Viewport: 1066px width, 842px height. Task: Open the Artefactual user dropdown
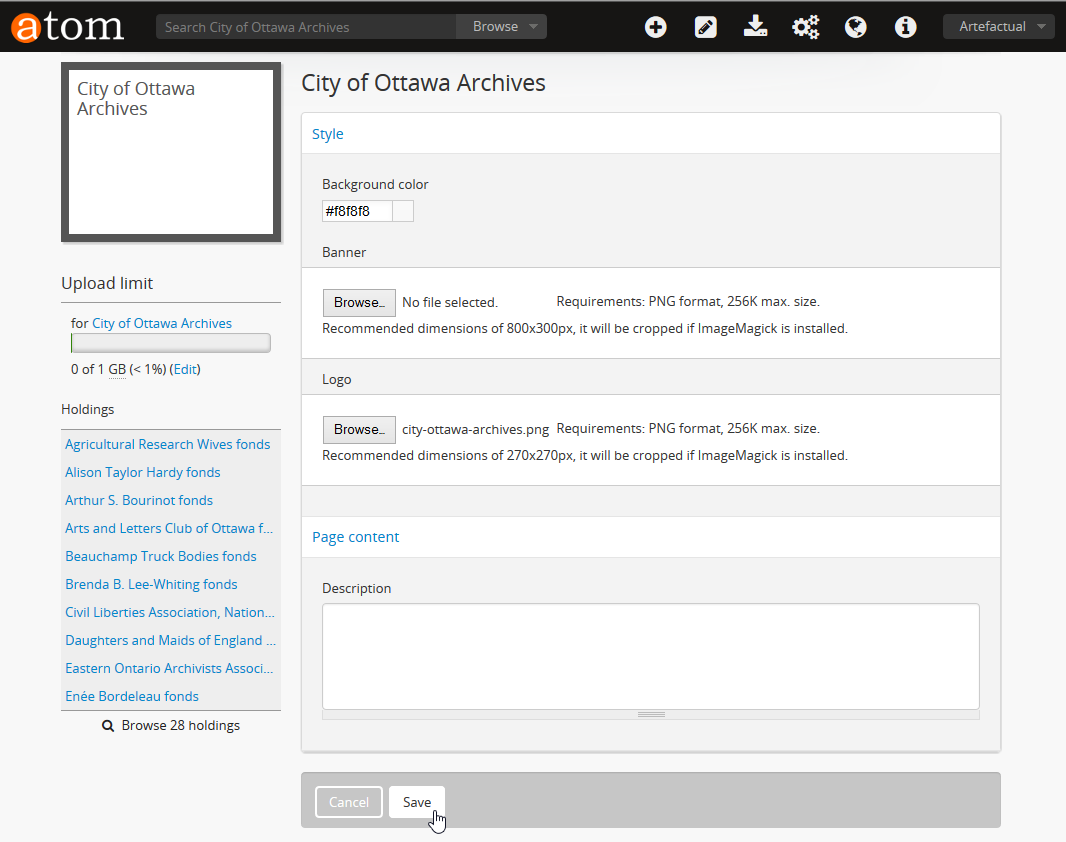point(998,27)
